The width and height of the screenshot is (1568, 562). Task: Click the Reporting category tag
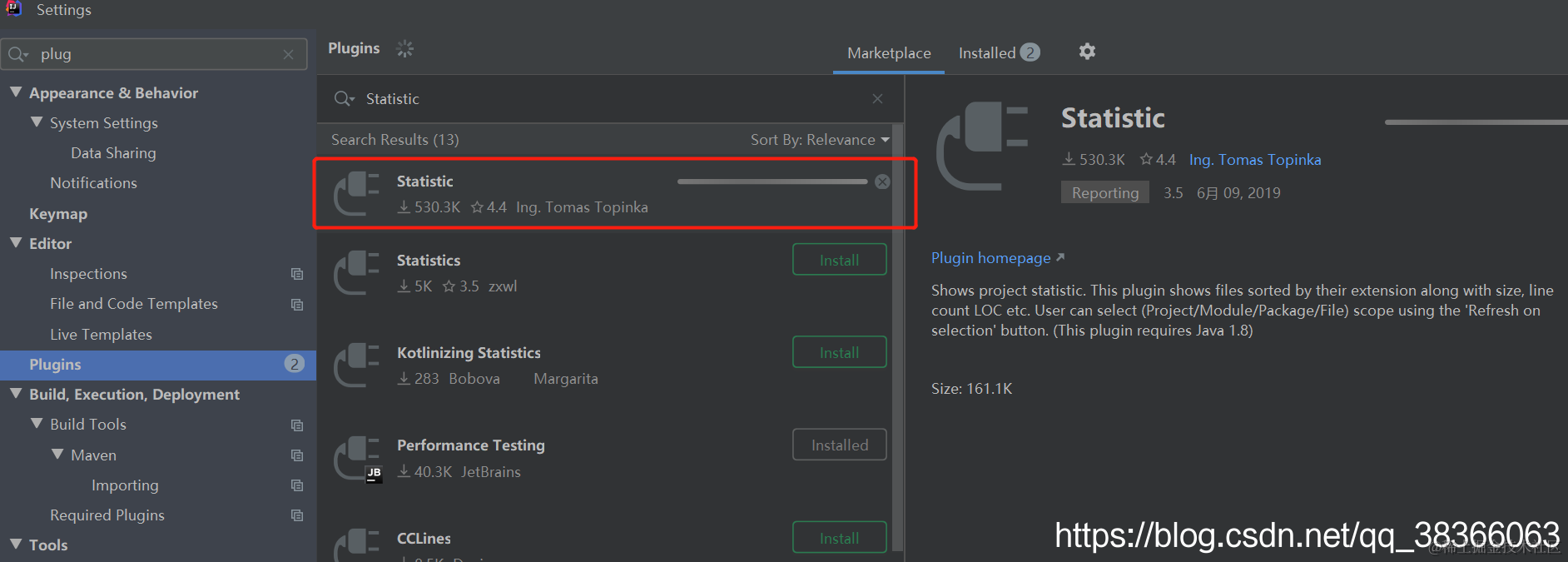pos(1105,192)
